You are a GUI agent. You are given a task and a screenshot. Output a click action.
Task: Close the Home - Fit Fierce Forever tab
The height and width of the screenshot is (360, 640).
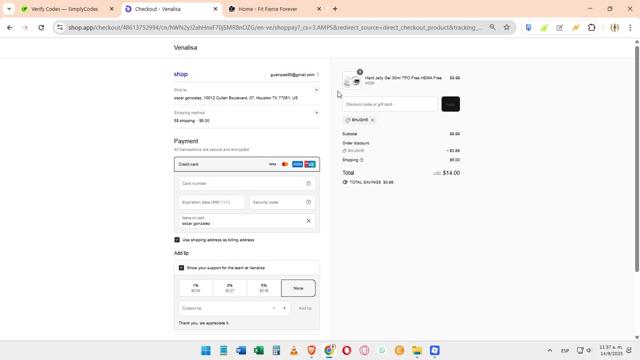point(319,9)
